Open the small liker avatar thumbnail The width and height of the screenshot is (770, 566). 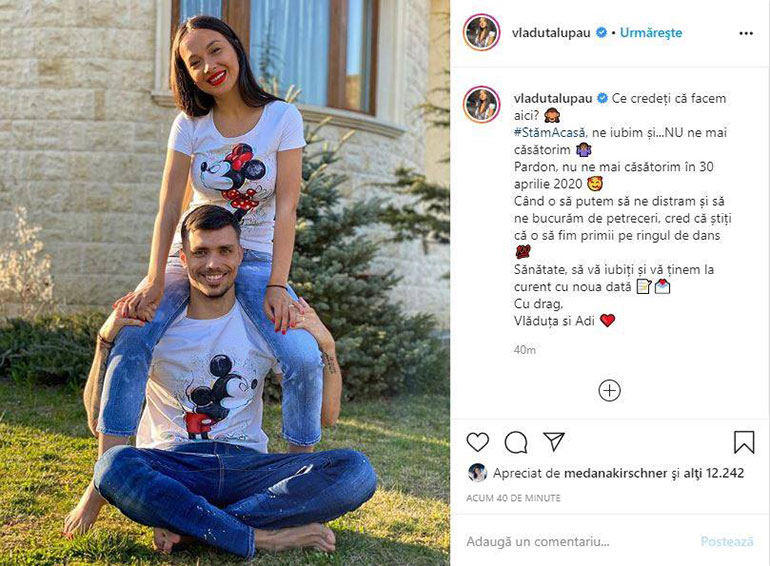pyautogui.click(x=477, y=473)
